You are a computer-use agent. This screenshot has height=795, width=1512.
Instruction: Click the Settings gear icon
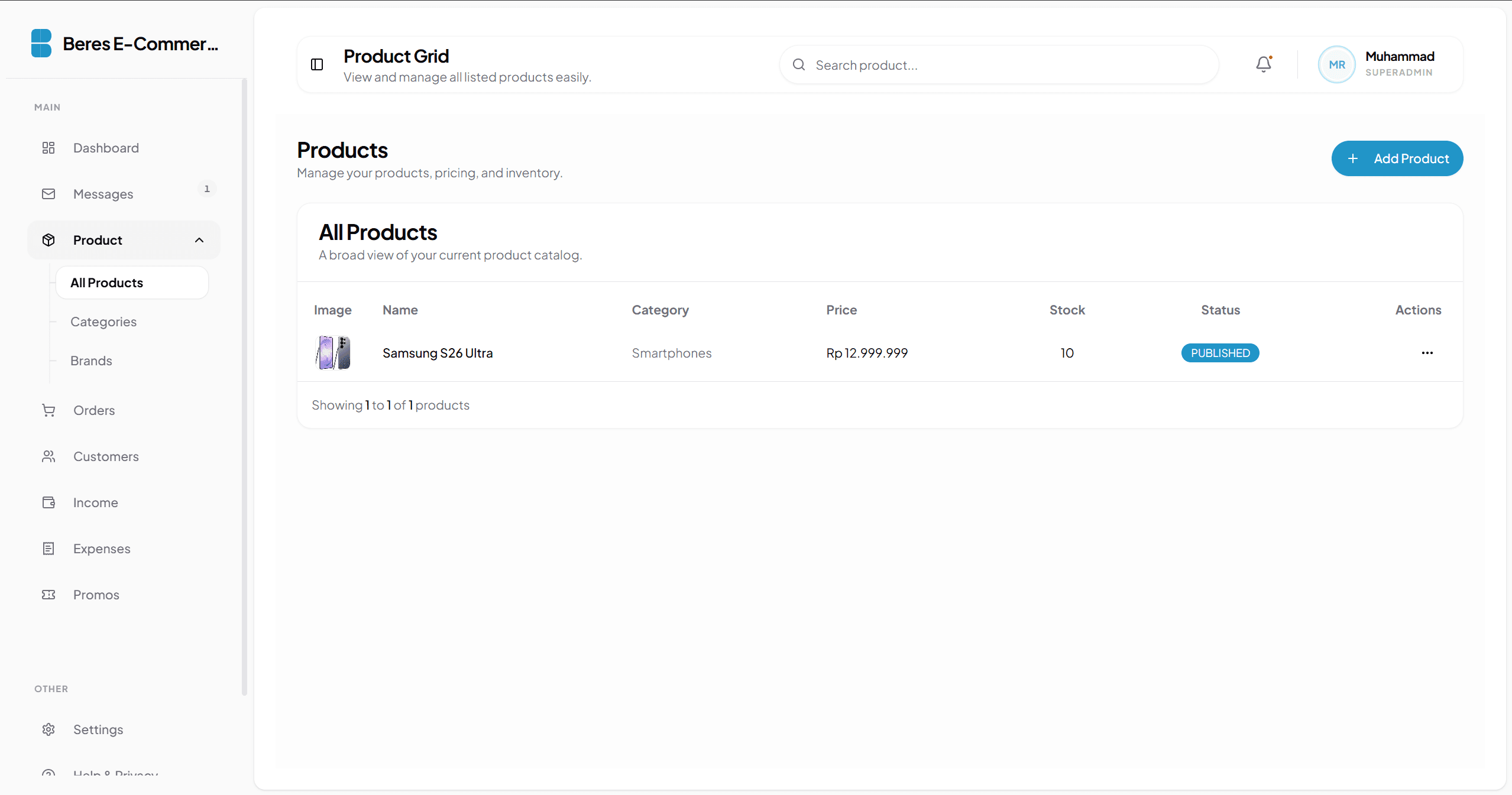(x=48, y=729)
